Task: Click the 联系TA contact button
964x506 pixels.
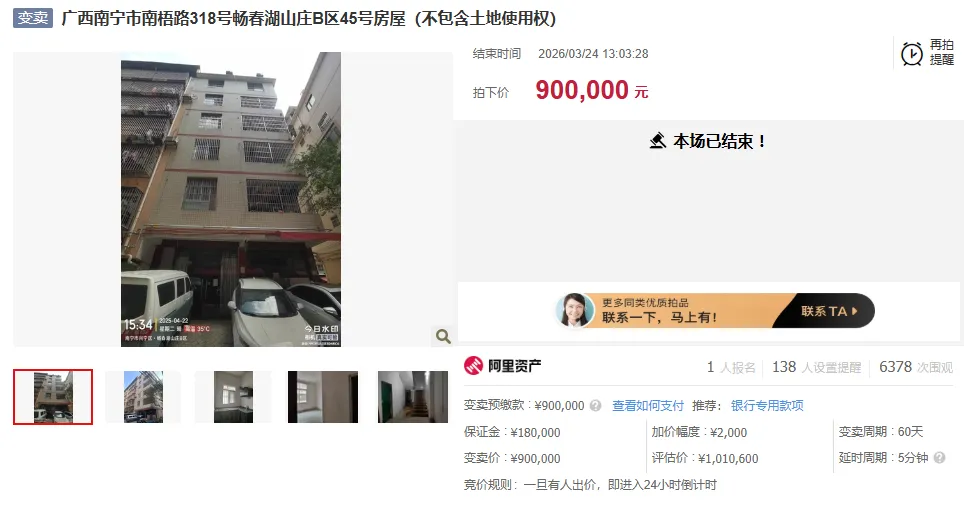Action: tap(824, 311)
